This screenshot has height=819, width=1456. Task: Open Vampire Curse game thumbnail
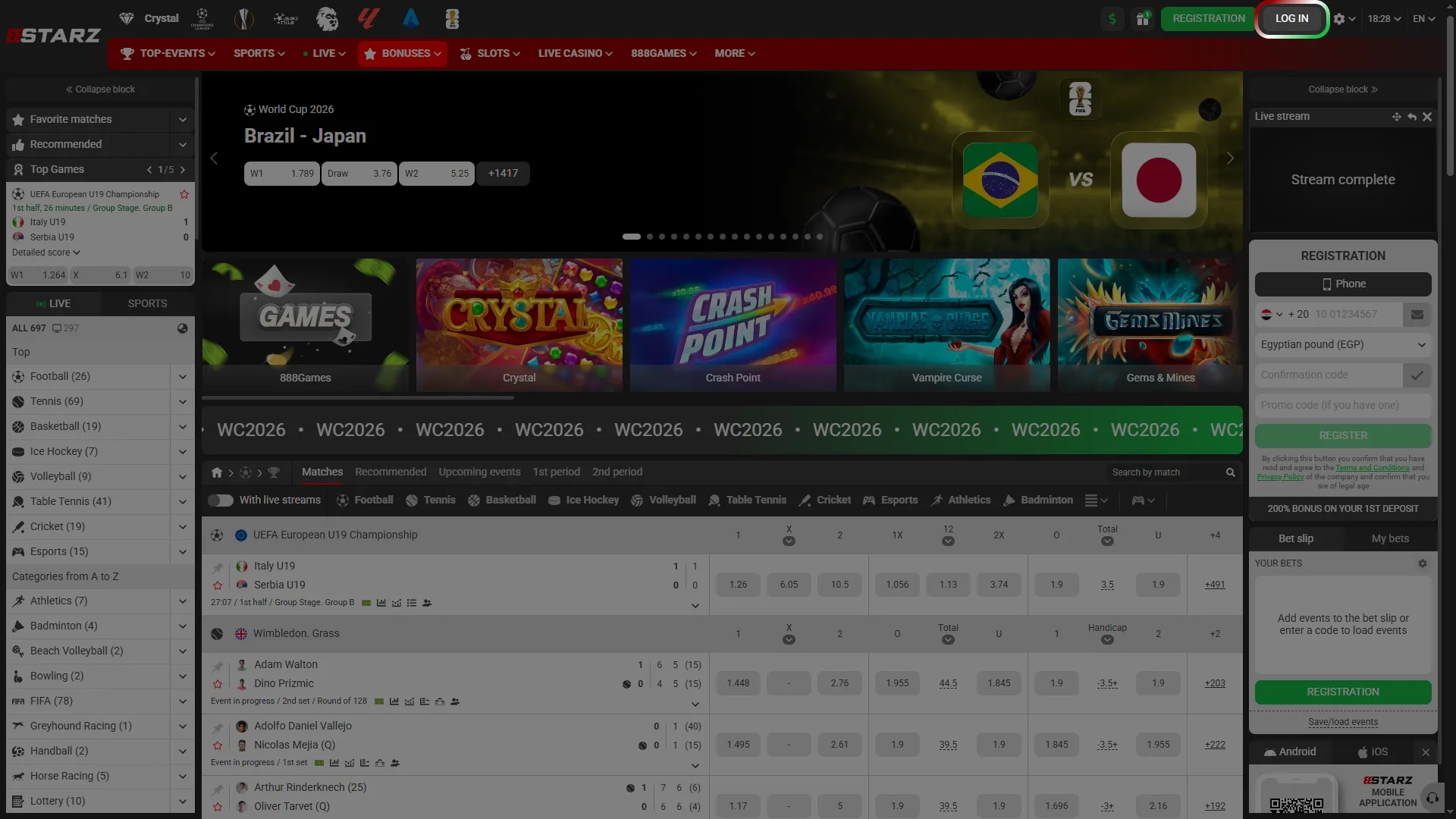[946, 325]
